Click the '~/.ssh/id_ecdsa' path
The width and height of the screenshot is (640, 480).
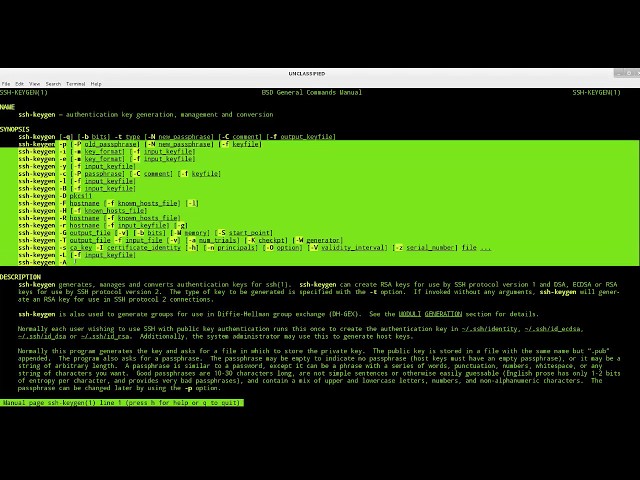553,329
